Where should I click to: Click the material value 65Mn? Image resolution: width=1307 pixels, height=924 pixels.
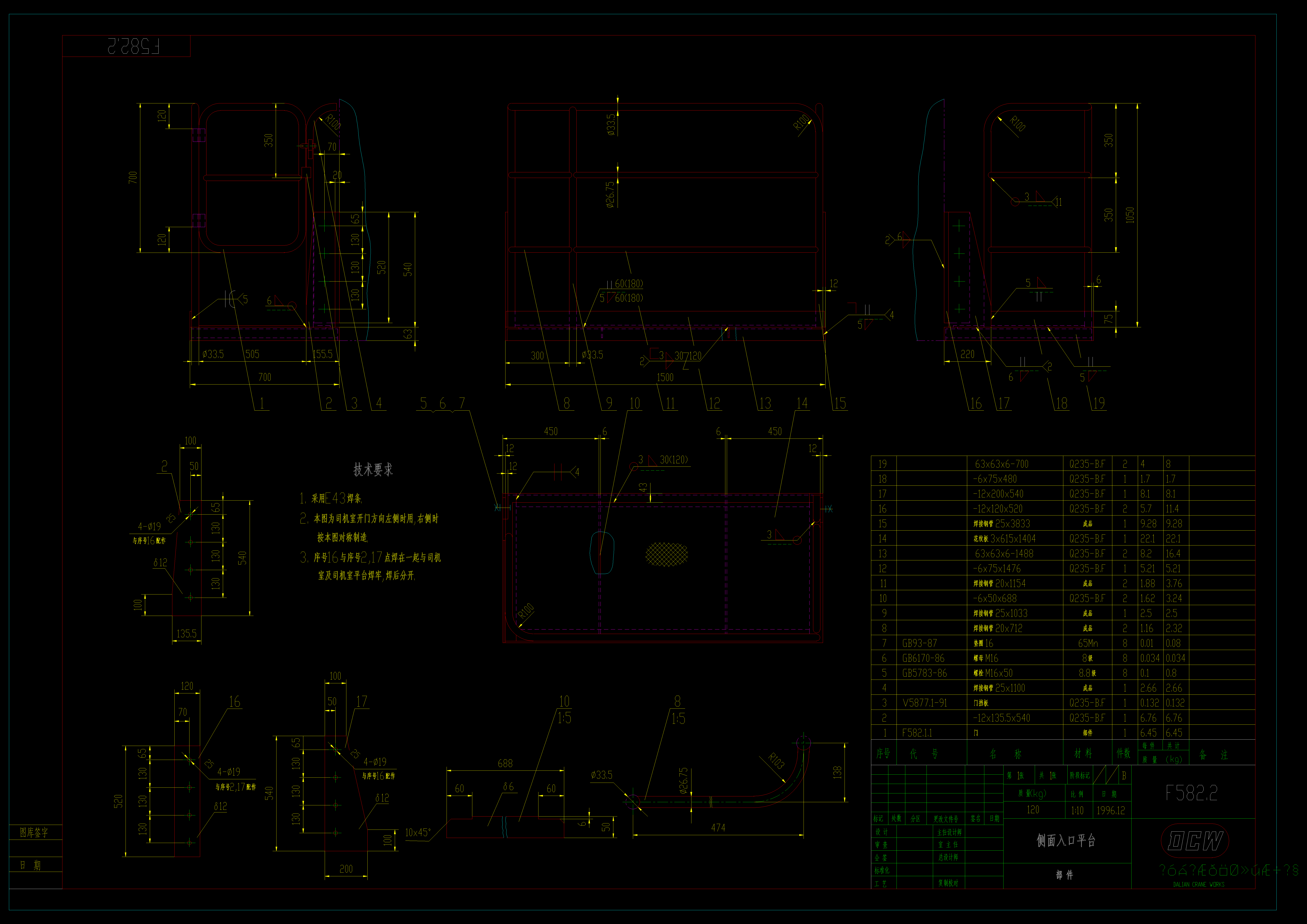[1088, 643]
